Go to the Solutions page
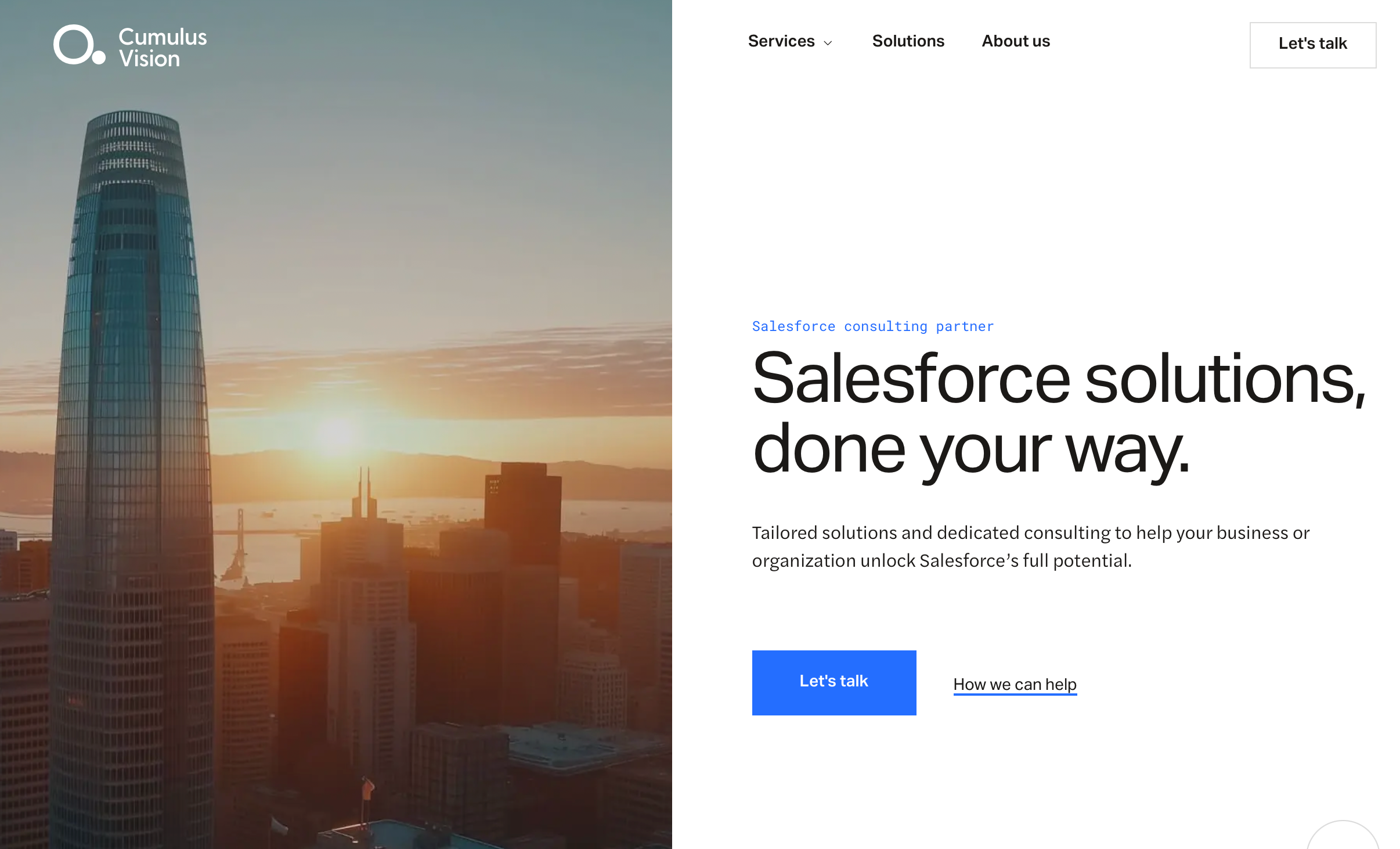The image size is (1400, 849). (x=908, y=41)
